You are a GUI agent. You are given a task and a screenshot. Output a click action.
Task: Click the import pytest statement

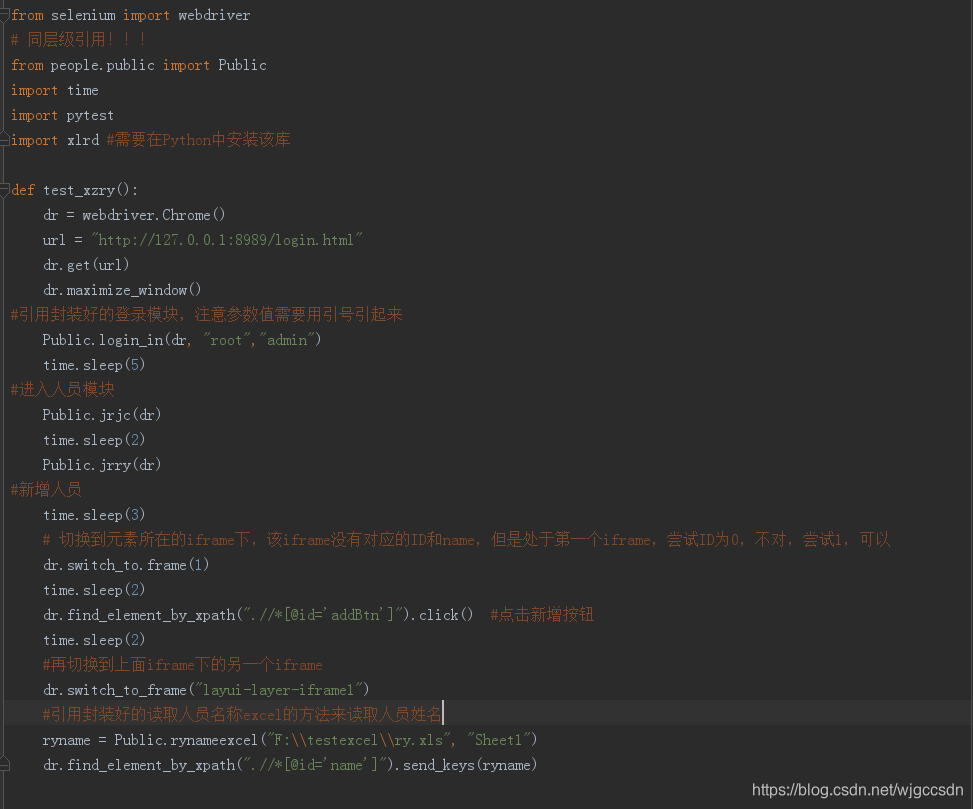[60, 114]
